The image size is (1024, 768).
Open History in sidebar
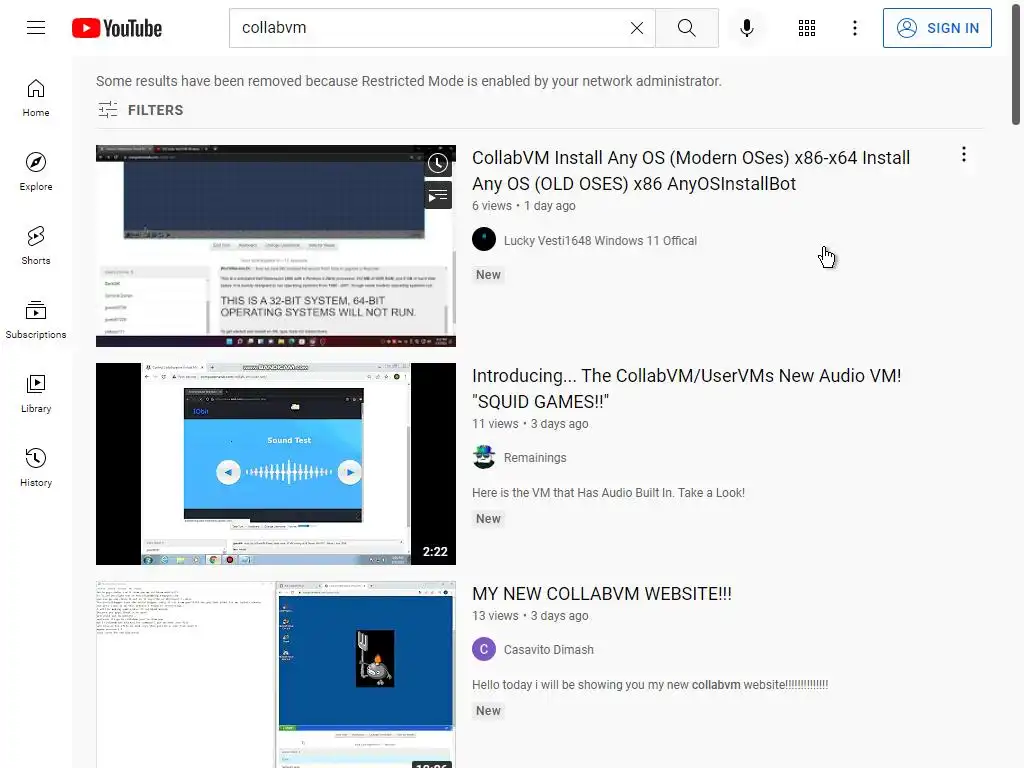[x=36, y=468]
